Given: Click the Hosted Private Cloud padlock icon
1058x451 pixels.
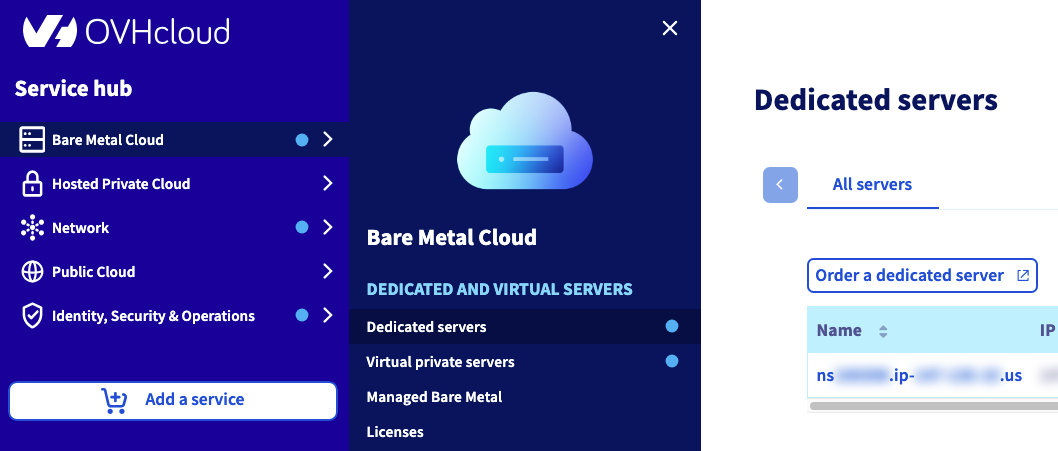Looking at the screenshot, I should point(32,184).
